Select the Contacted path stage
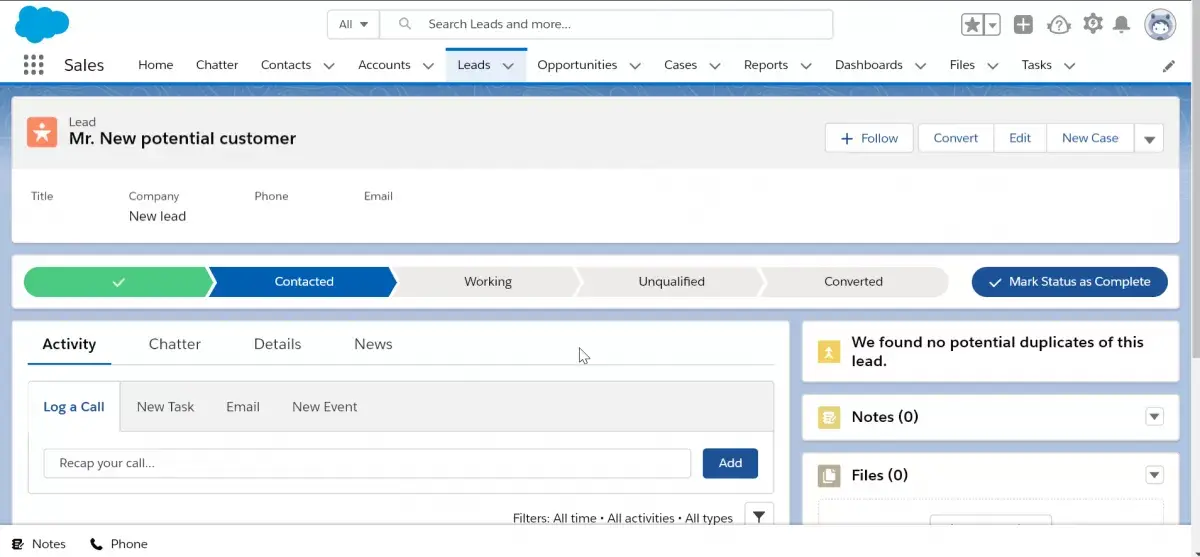This screenshot has height=557, width=1200. [303, 282]
